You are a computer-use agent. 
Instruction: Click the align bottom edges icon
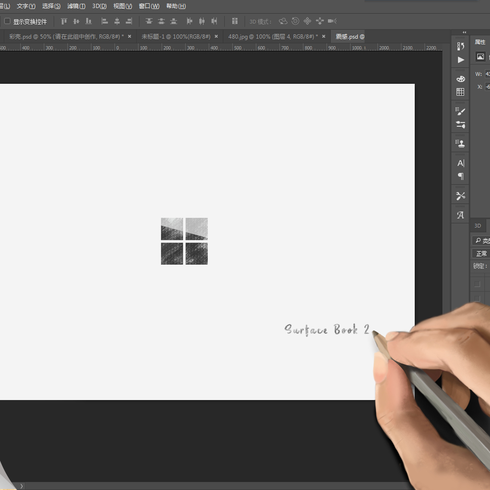[88, 21]
